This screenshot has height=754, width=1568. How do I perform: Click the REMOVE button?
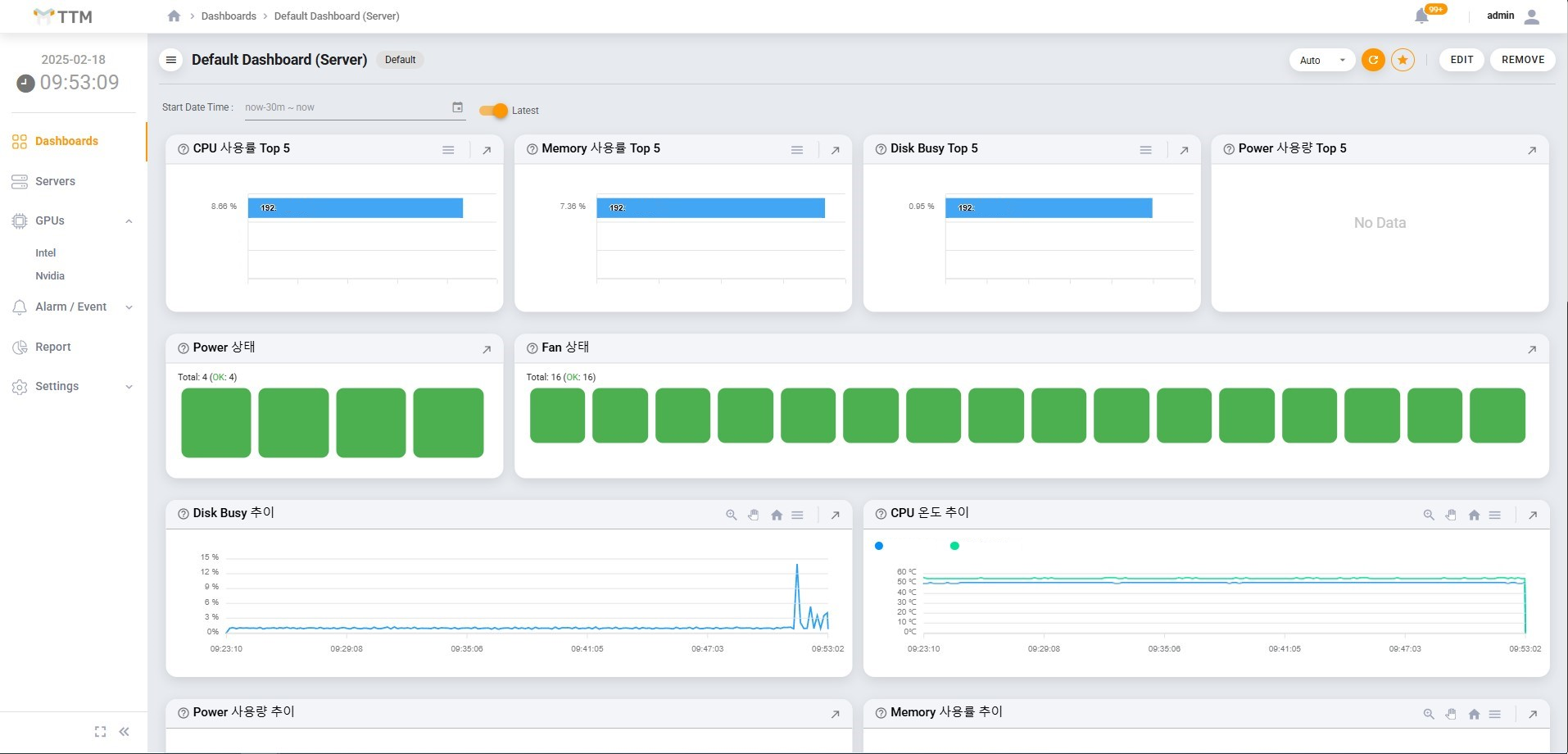tap(1522, 60)
